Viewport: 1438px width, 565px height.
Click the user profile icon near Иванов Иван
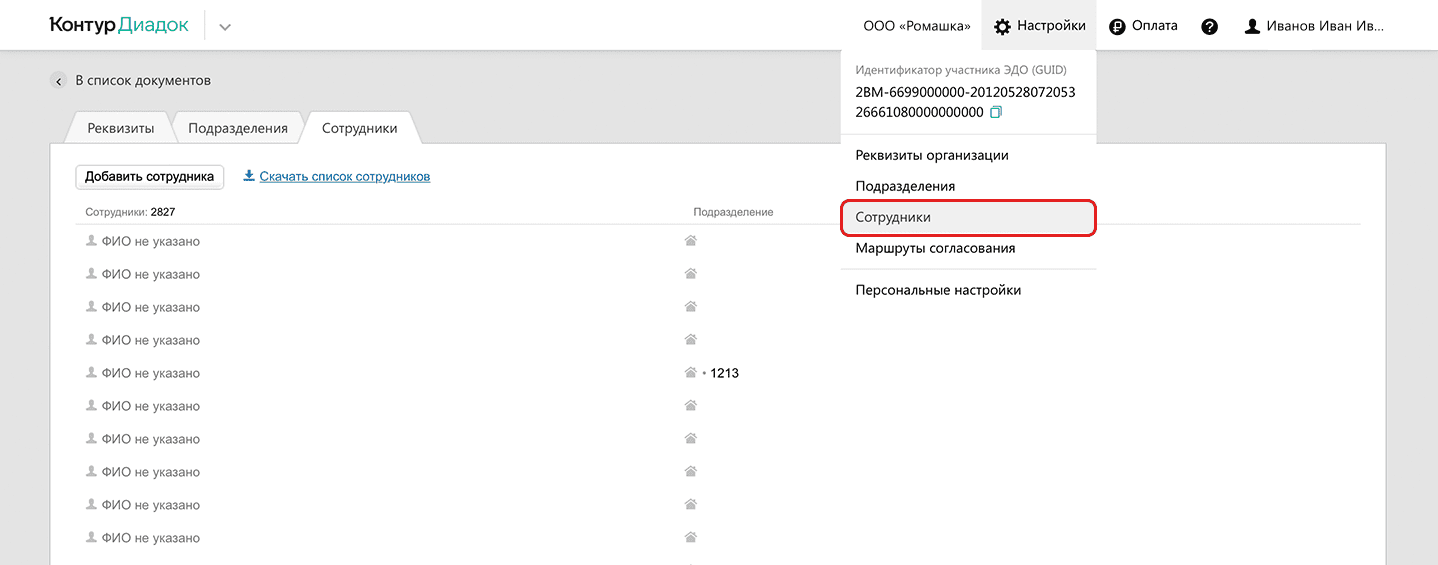(1252, 27)
